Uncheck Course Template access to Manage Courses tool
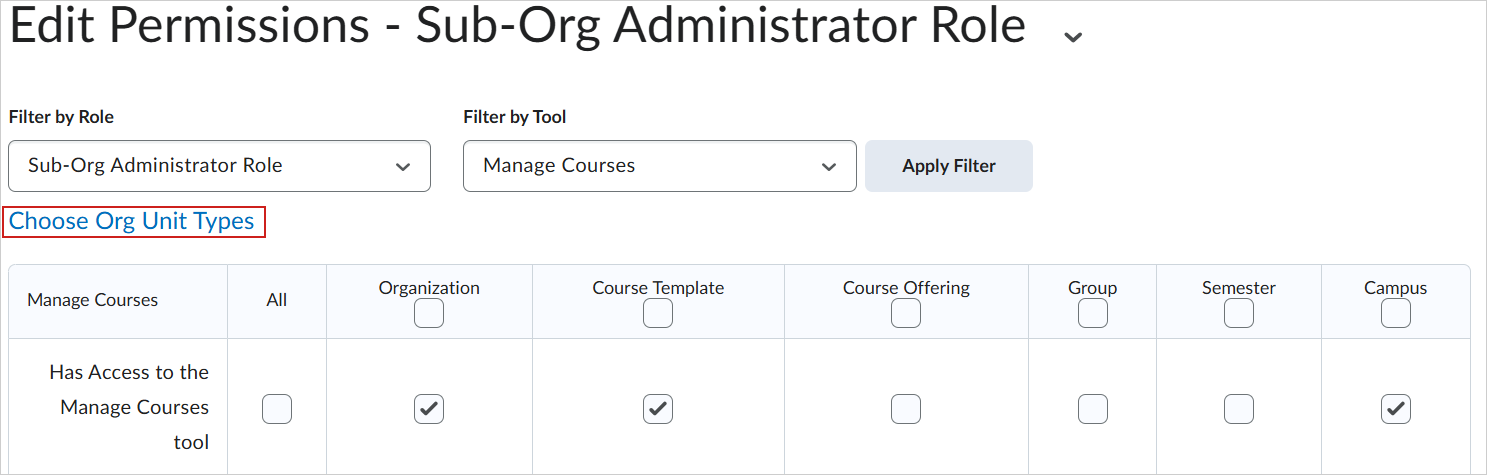The width and height of the screenshot is (1487, 475). [x=658, y=408]
